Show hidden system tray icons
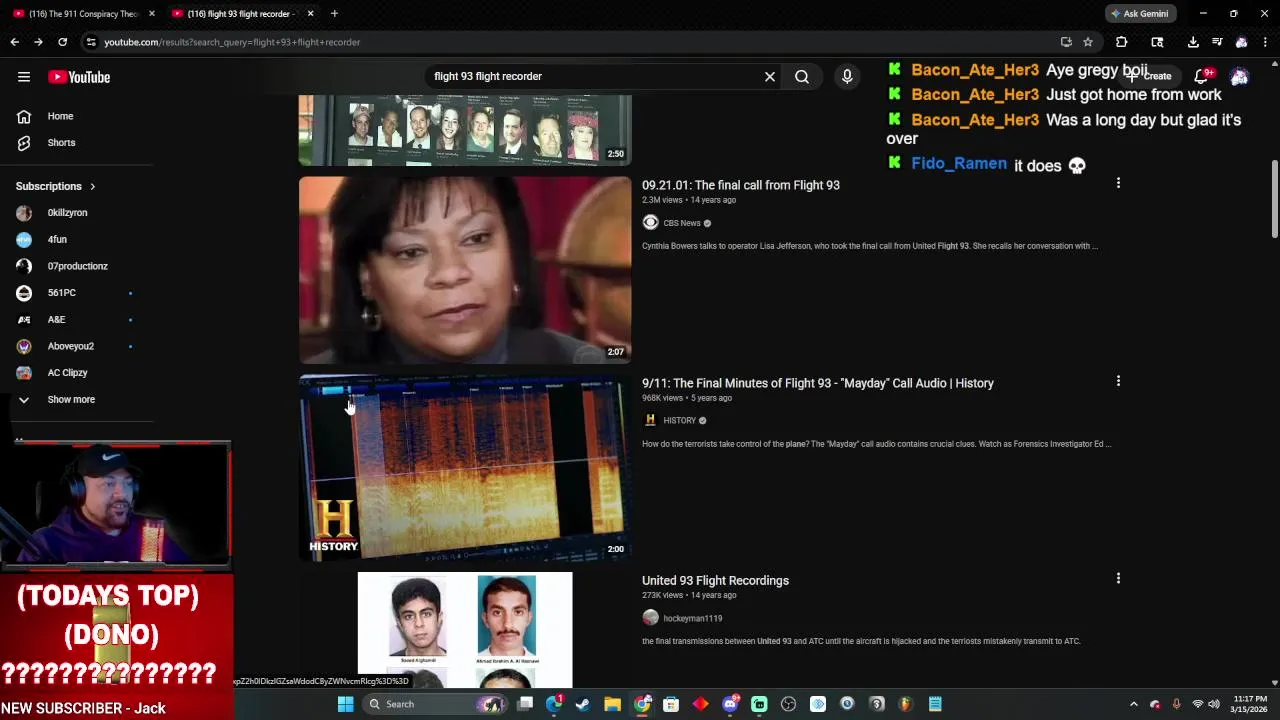This screenshot has width=1280, height=720. click(x=1134, y=704)
